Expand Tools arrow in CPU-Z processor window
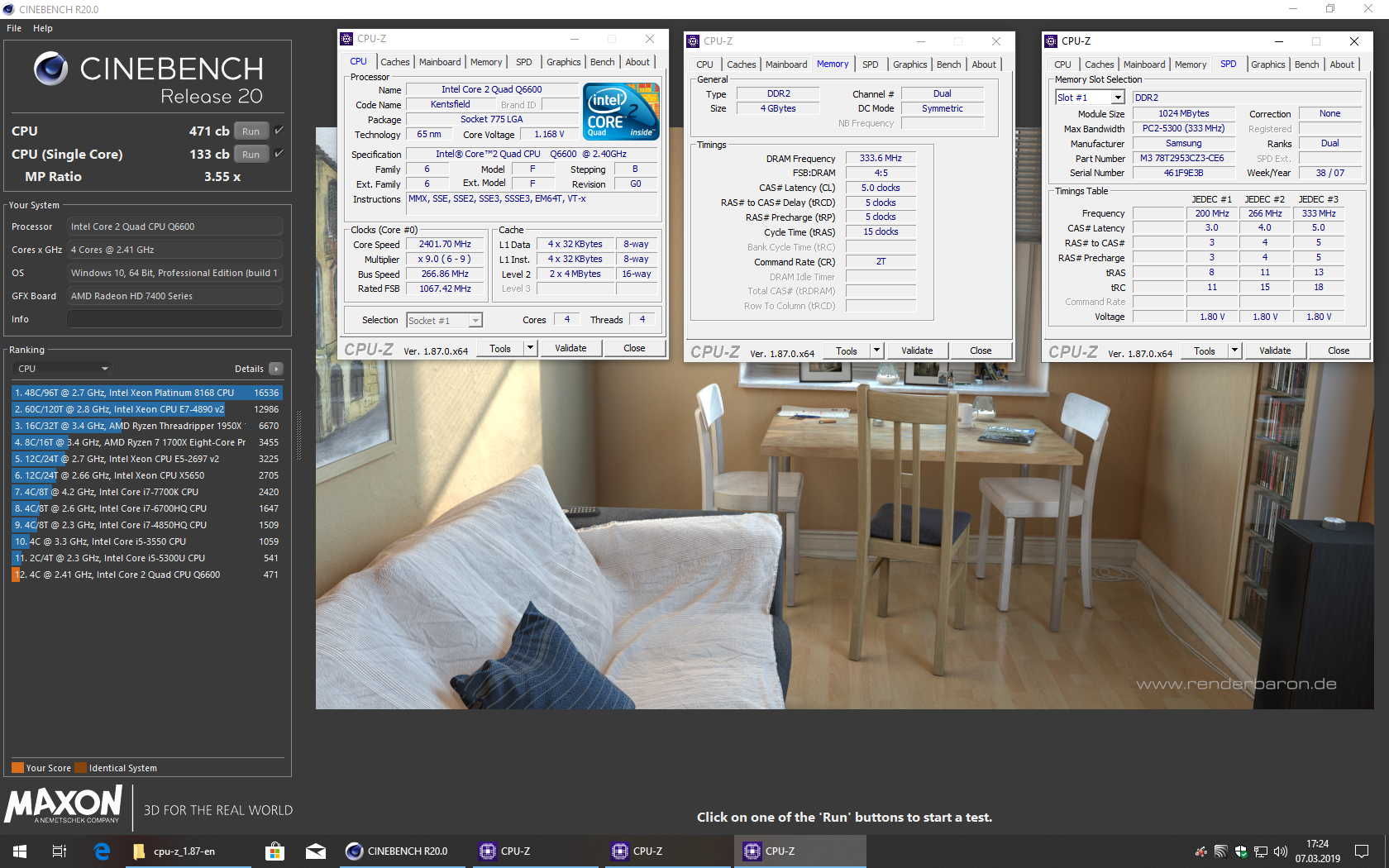Screen dimensions: 1389x868 tap(530, 348)
